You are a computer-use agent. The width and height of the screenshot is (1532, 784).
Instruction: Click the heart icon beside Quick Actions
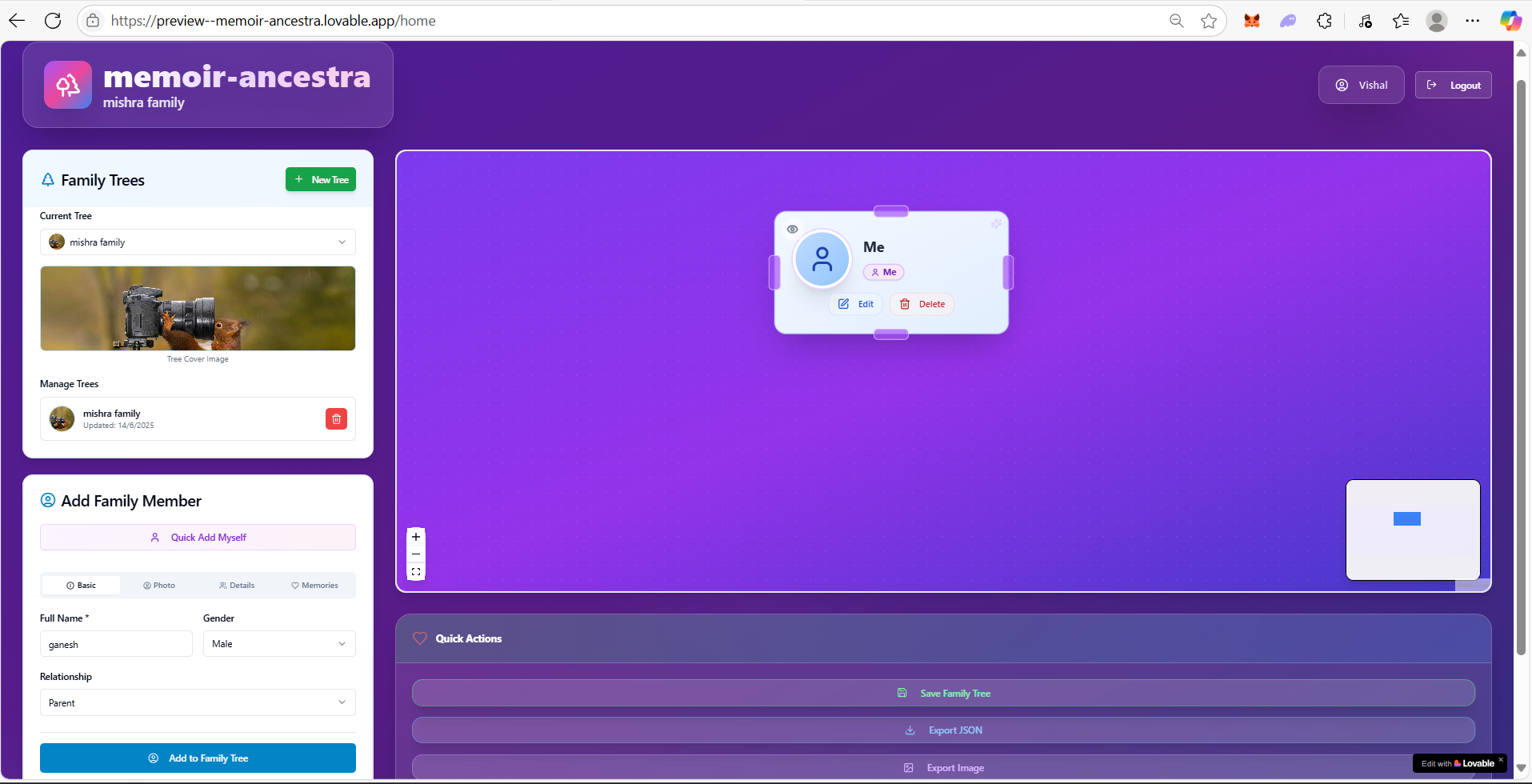click(x=420, y=638)
